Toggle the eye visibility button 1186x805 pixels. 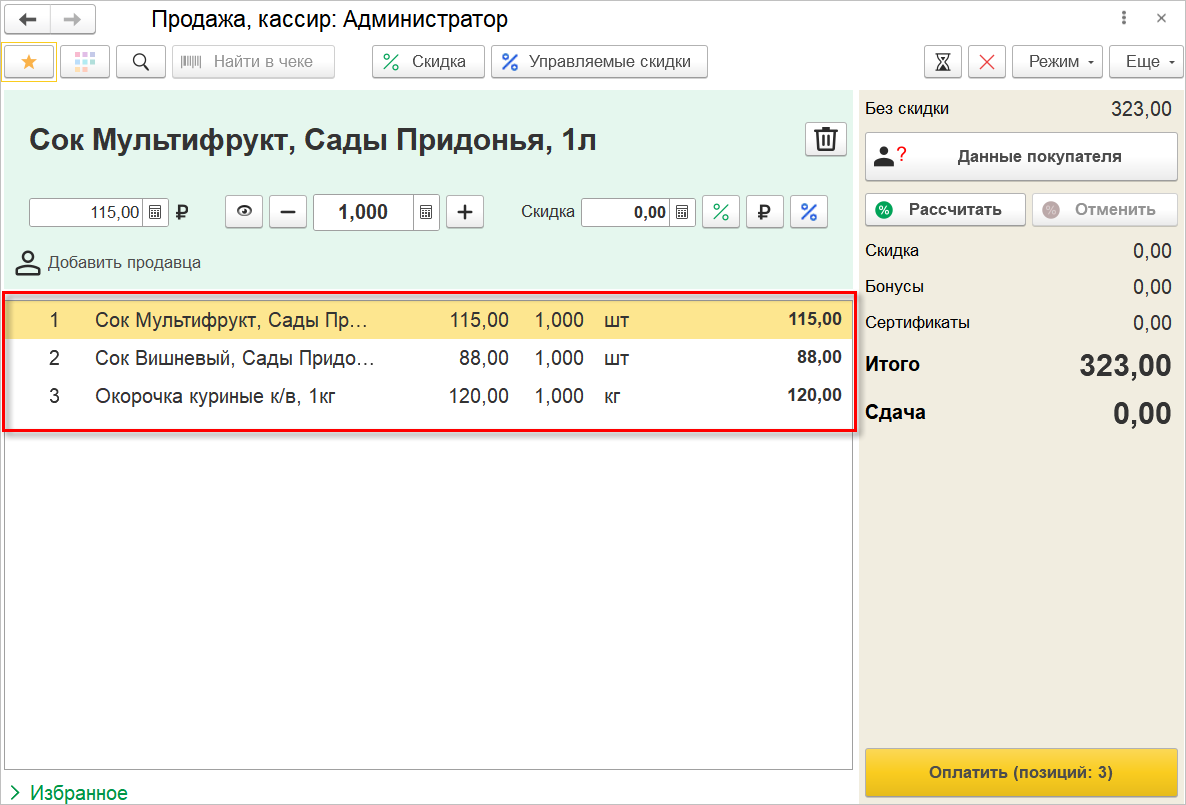tap(244, 212)
